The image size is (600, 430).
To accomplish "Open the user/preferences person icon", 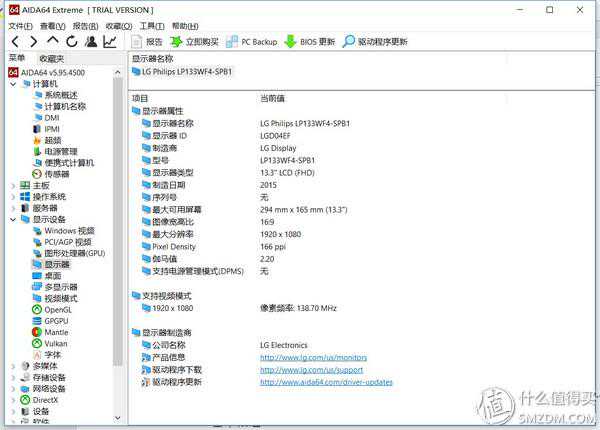I will [91, 41].
